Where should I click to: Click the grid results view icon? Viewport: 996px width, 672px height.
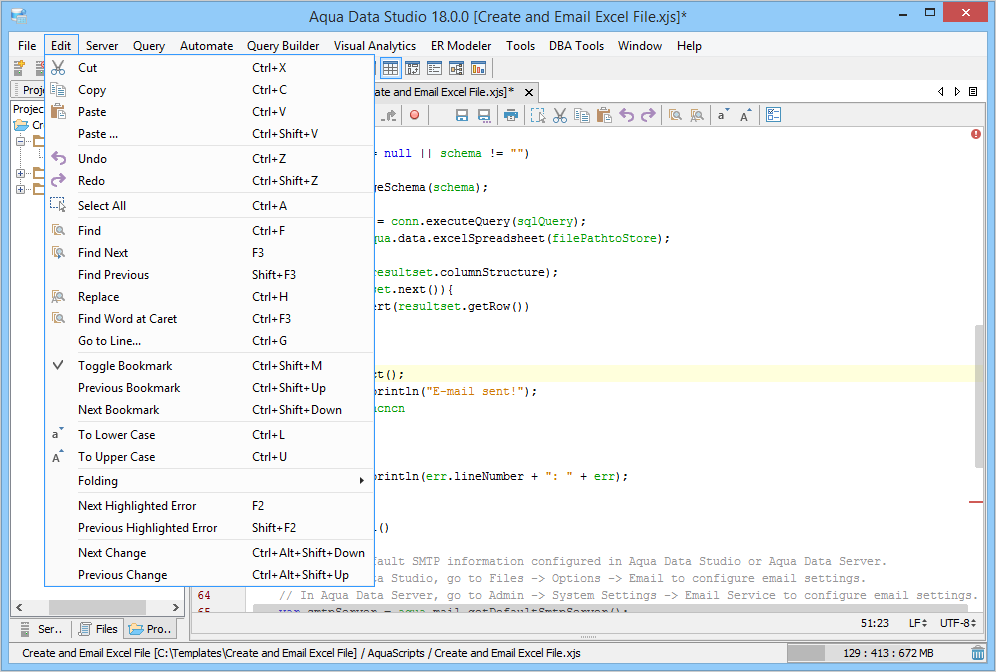point(390,68)
